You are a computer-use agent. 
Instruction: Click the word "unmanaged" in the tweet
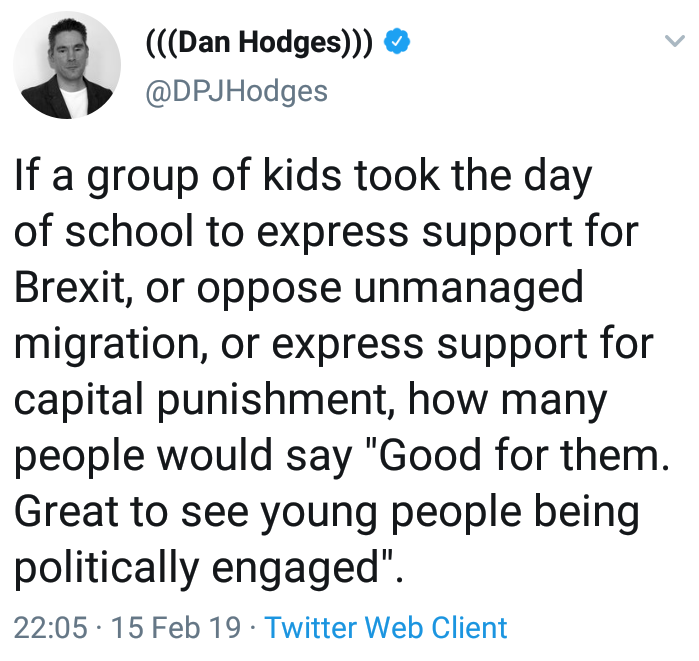469,289
